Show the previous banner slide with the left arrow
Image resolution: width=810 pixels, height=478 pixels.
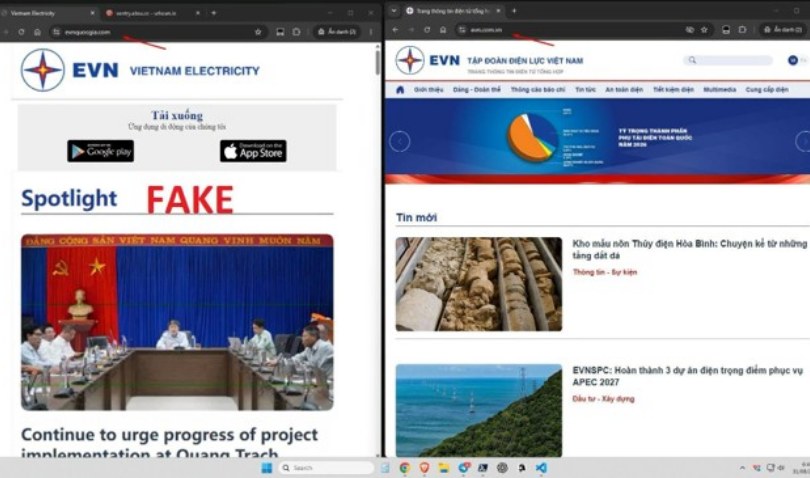point(399,141)
